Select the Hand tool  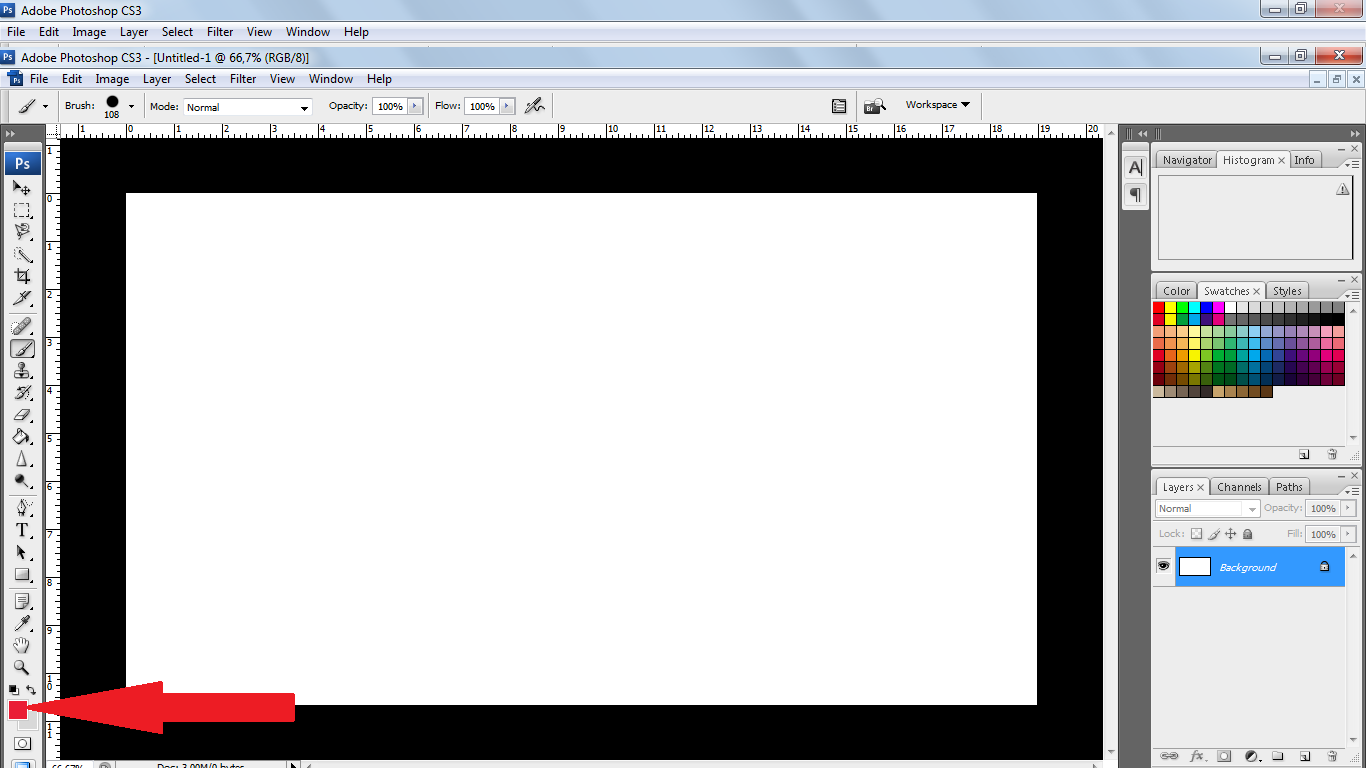click(x=22, y=645)
